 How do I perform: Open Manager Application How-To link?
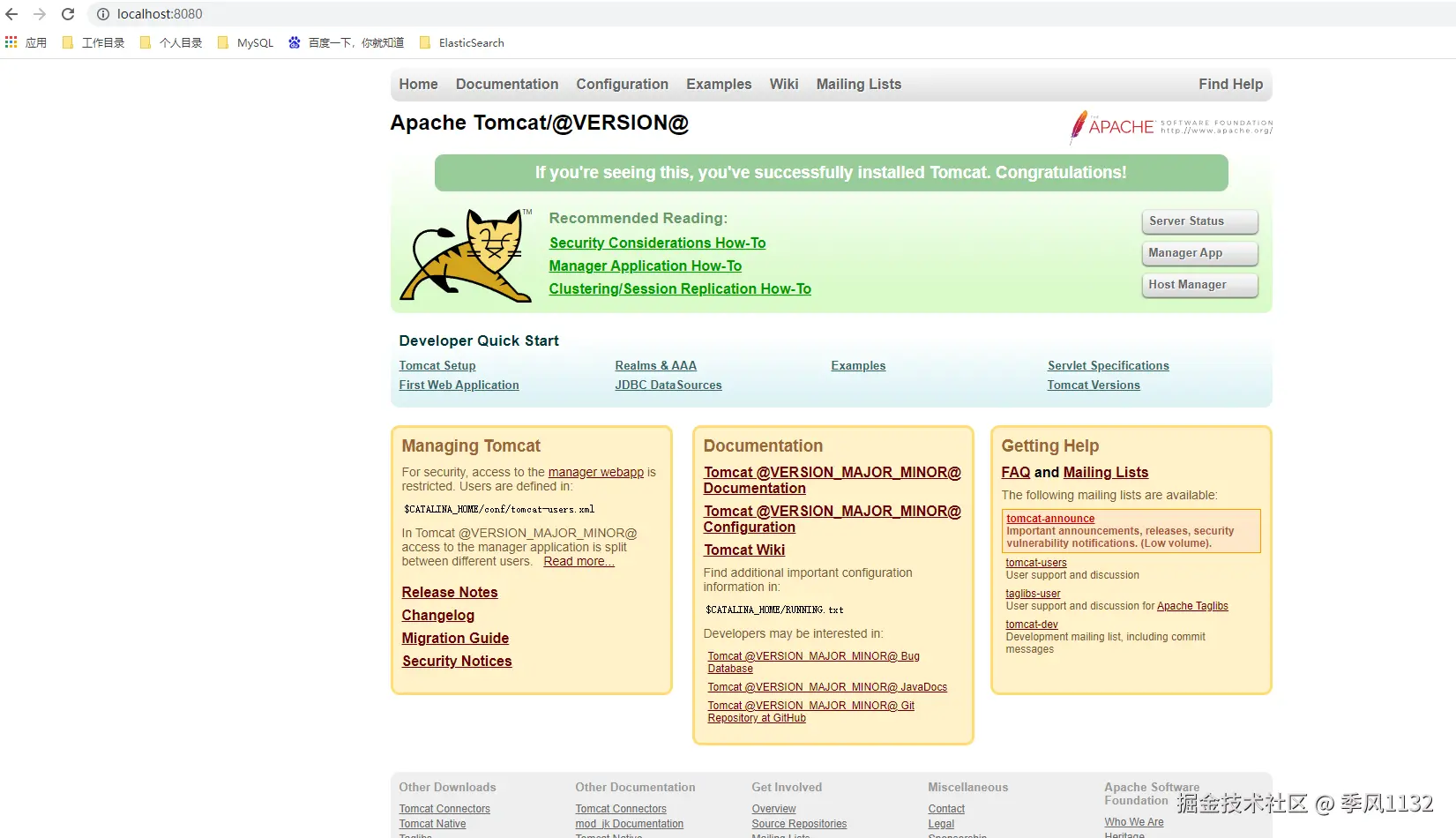646,266
